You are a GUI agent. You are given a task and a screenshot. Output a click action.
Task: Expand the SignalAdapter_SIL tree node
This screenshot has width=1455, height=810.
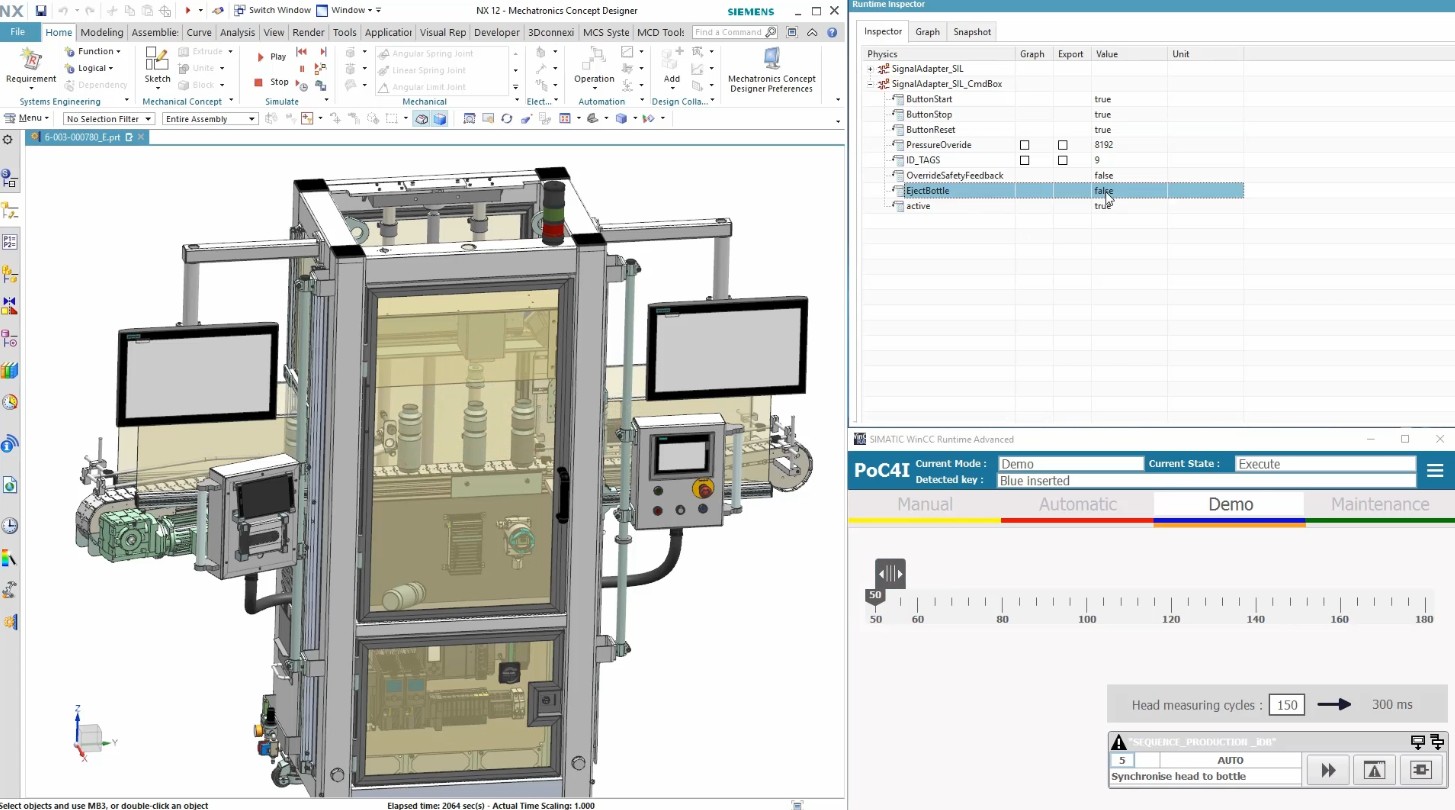point(871,69)
